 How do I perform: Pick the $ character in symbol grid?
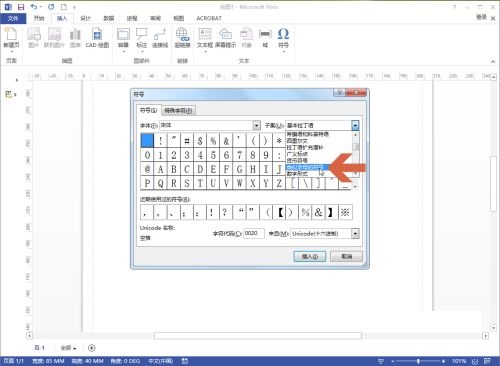tap(200, 141)
